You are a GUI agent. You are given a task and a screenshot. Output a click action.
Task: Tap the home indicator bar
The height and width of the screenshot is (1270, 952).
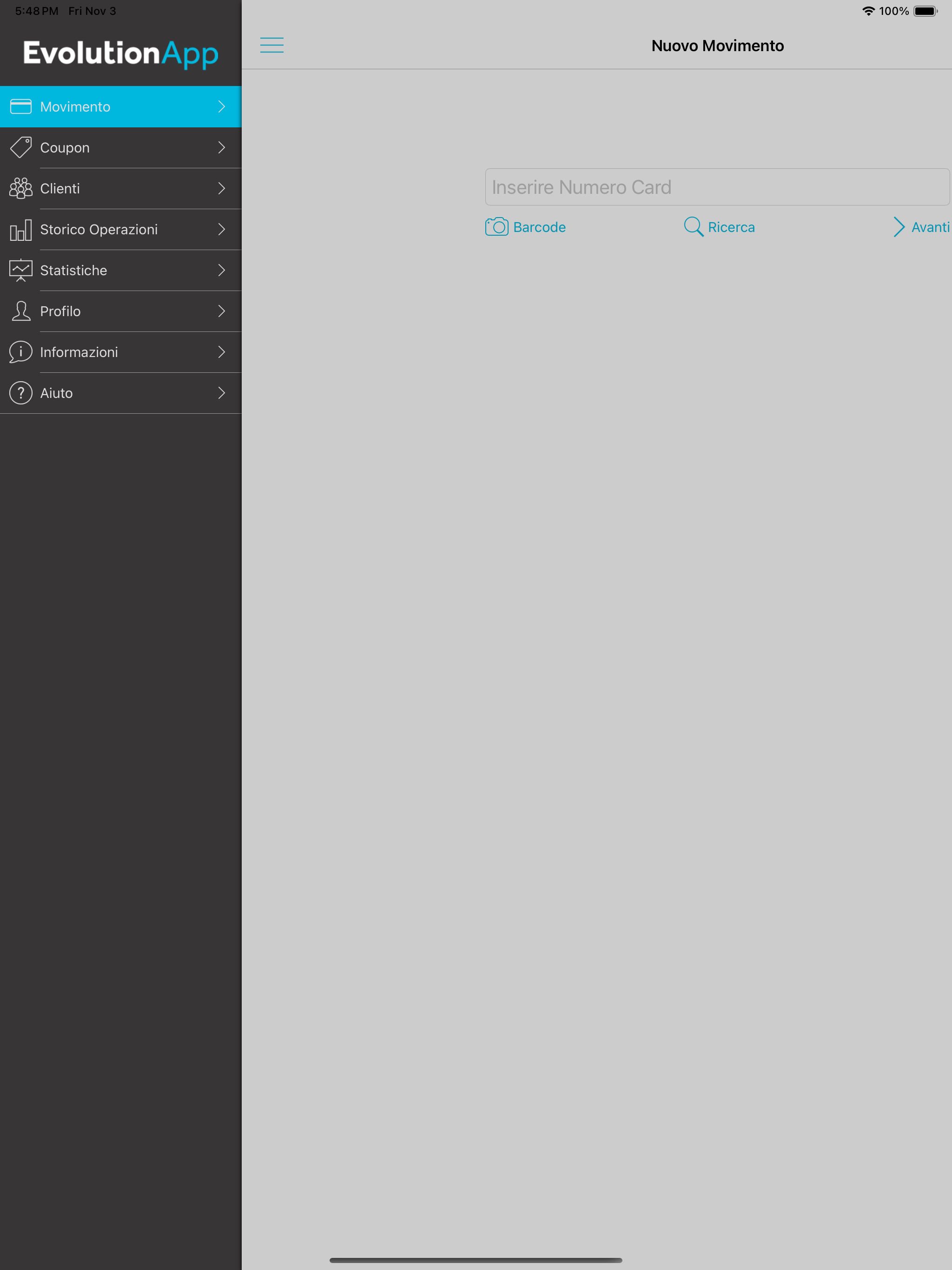click(476, 1260)
